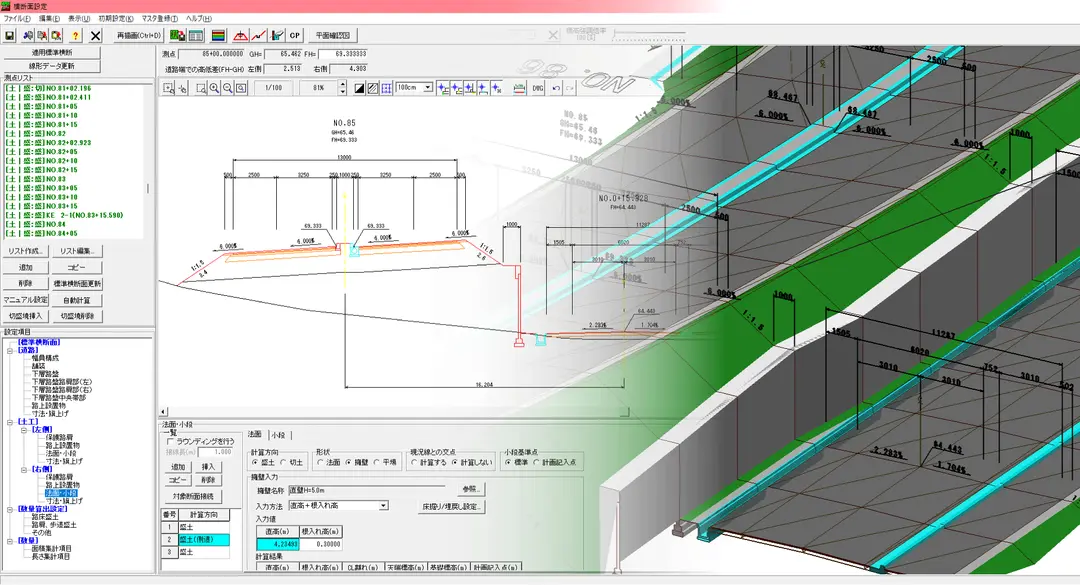Click the first blue star snap icon
Screen dimensions: 1080x585
point(443,88)
